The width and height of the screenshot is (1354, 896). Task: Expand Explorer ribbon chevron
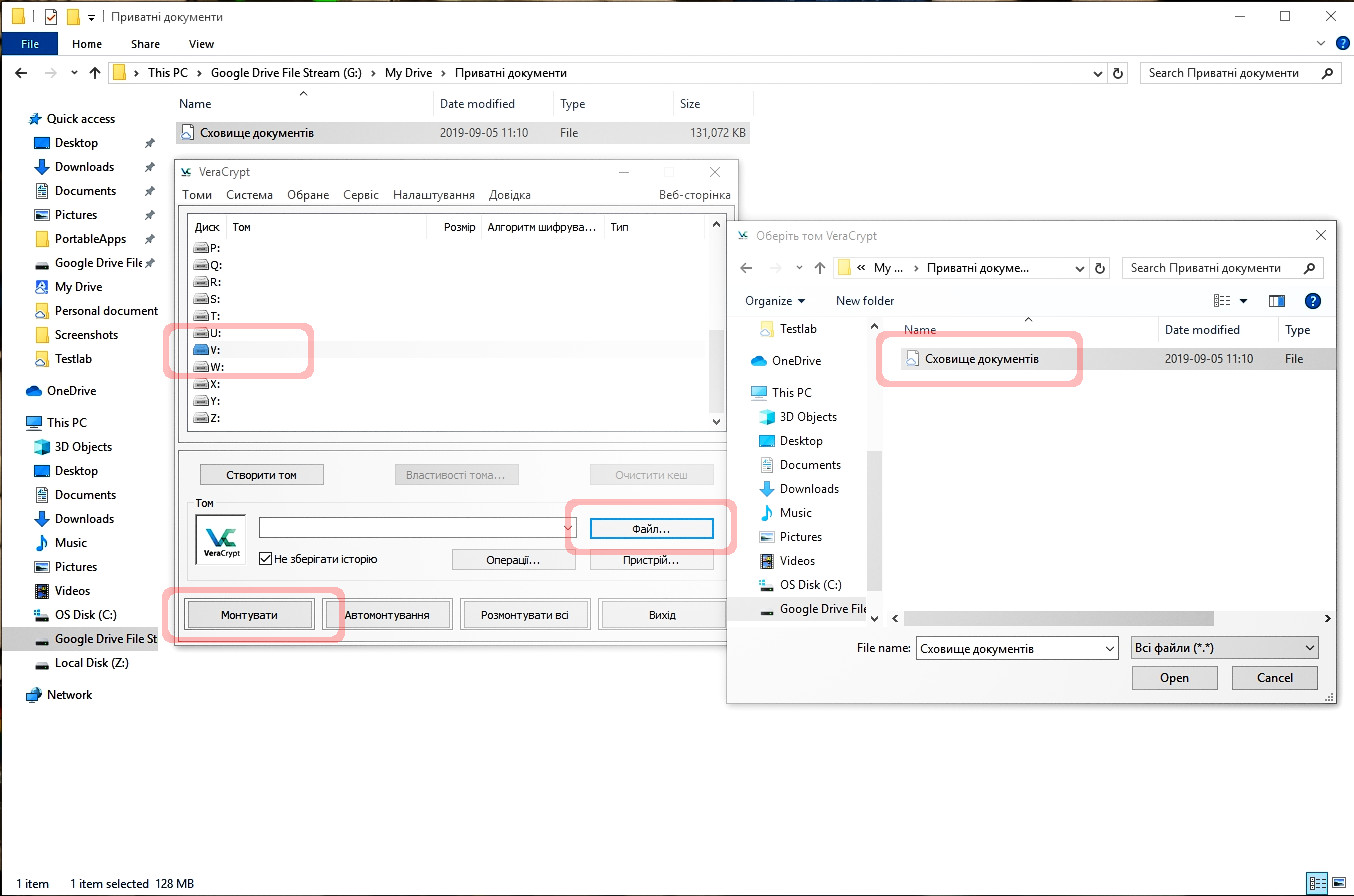[1322, 44]
